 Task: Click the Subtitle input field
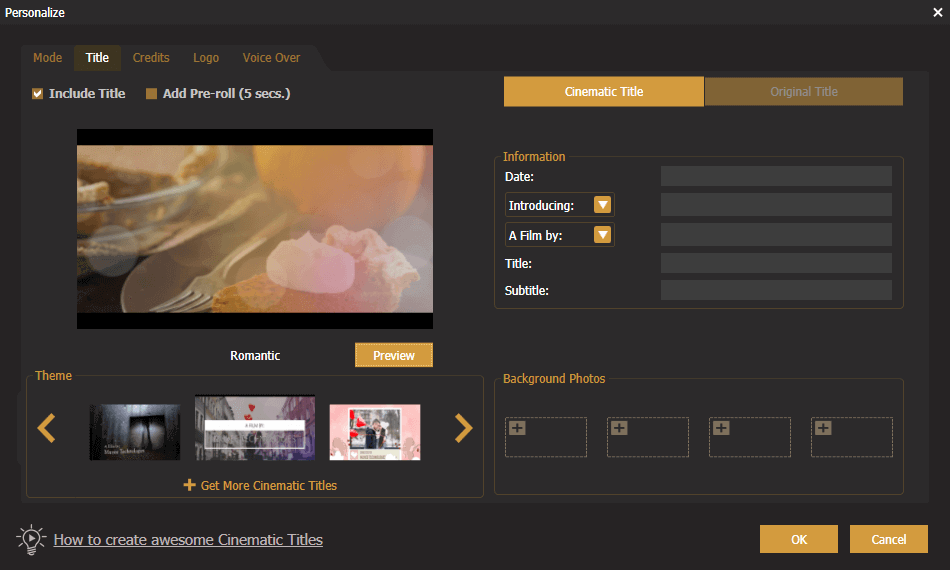pyautogui.click(x=776, y=290)
